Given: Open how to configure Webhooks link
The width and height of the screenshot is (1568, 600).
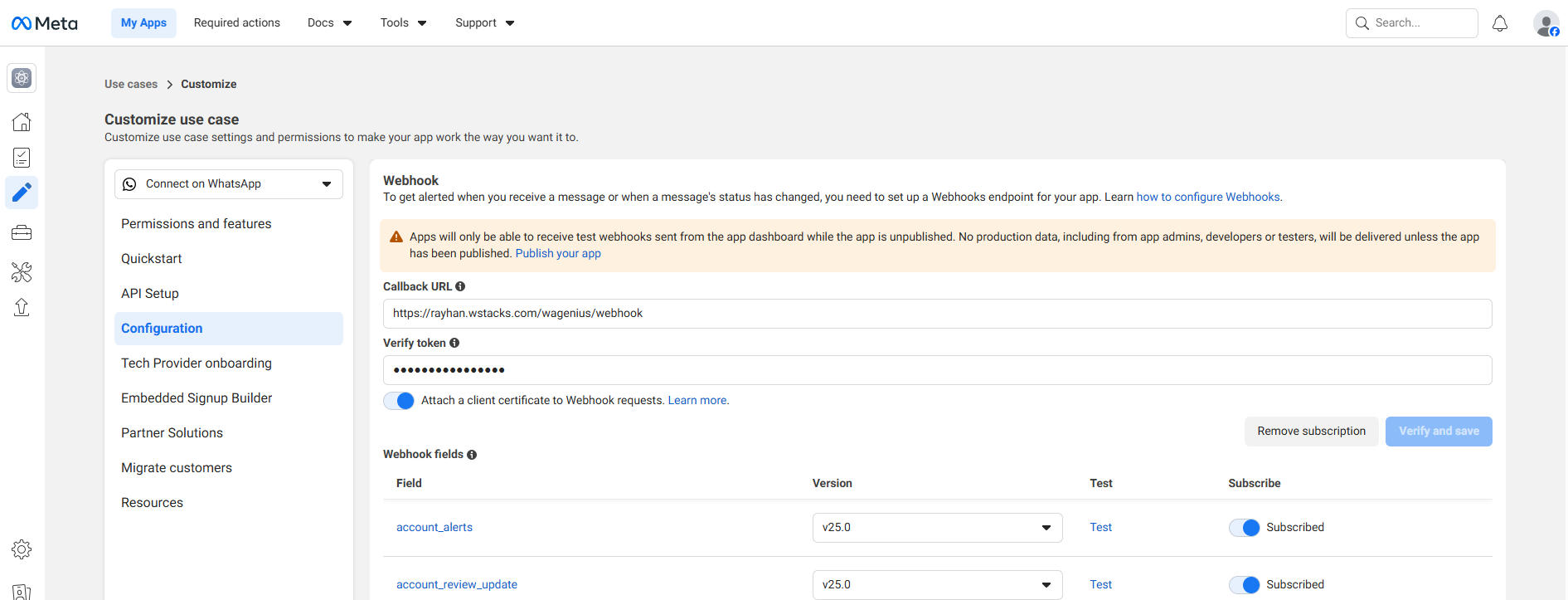Looking at the screenshot, I should [x=1209, y=198].
